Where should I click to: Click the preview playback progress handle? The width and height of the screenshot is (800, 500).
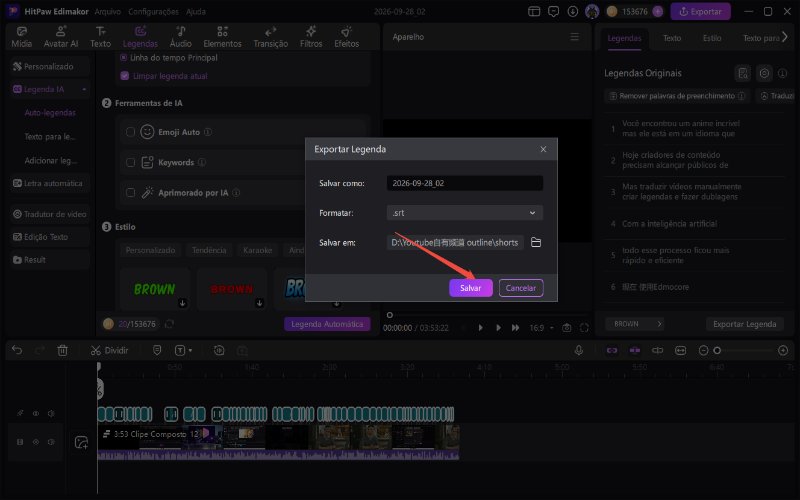390,315
